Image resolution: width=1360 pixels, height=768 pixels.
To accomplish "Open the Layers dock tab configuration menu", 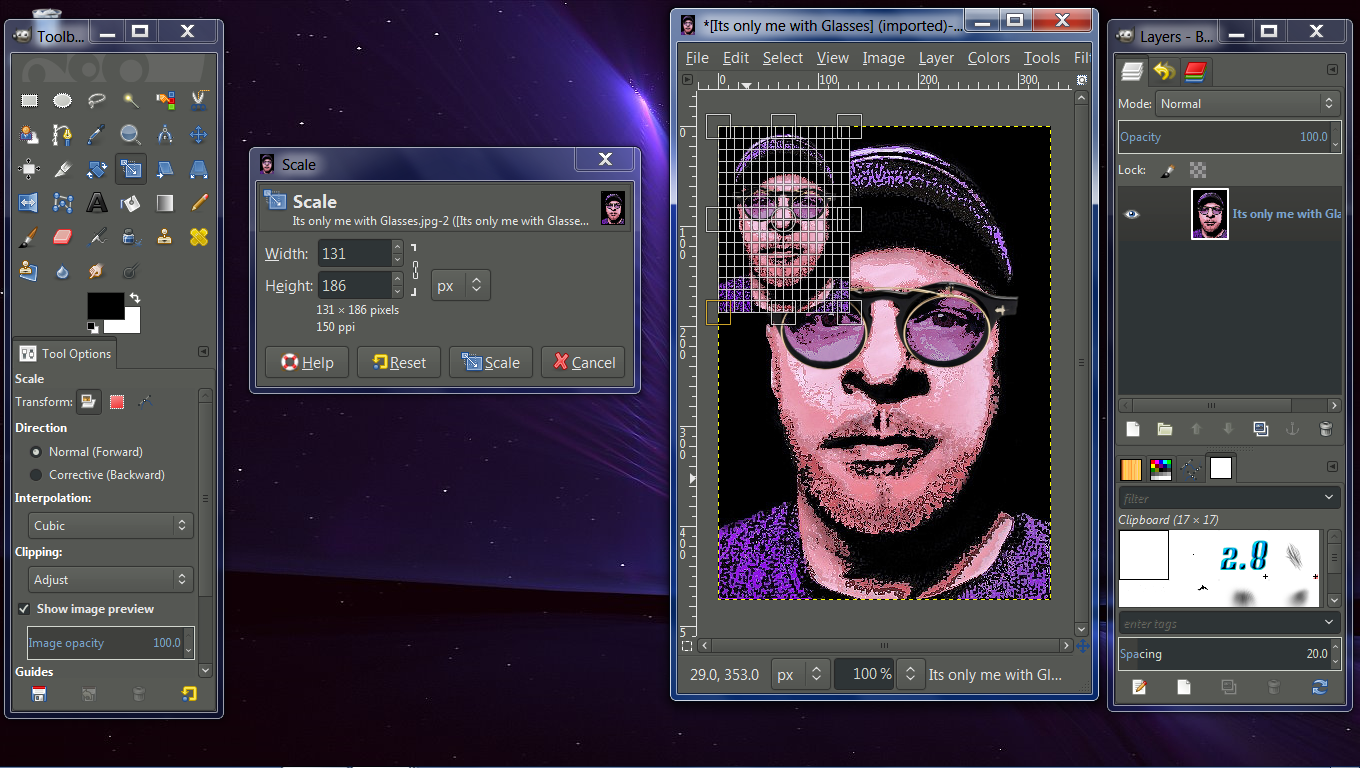I will pyautogui.click(x=1332, y=70).
